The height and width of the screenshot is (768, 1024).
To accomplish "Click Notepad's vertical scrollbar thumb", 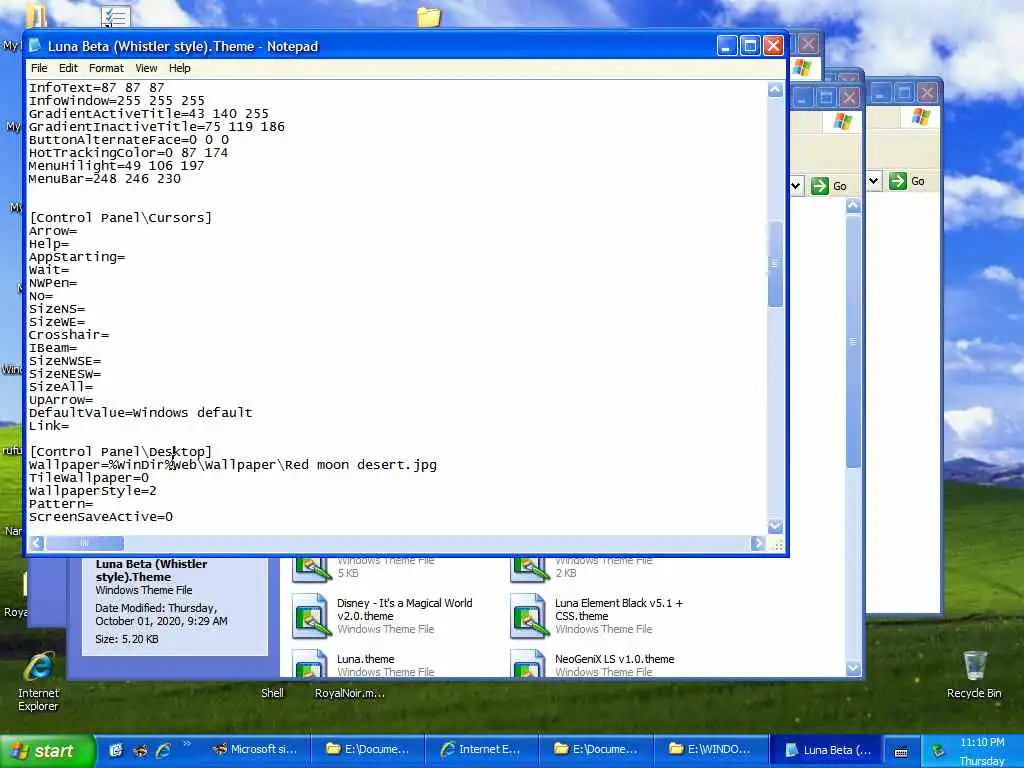I will [775, 264].
